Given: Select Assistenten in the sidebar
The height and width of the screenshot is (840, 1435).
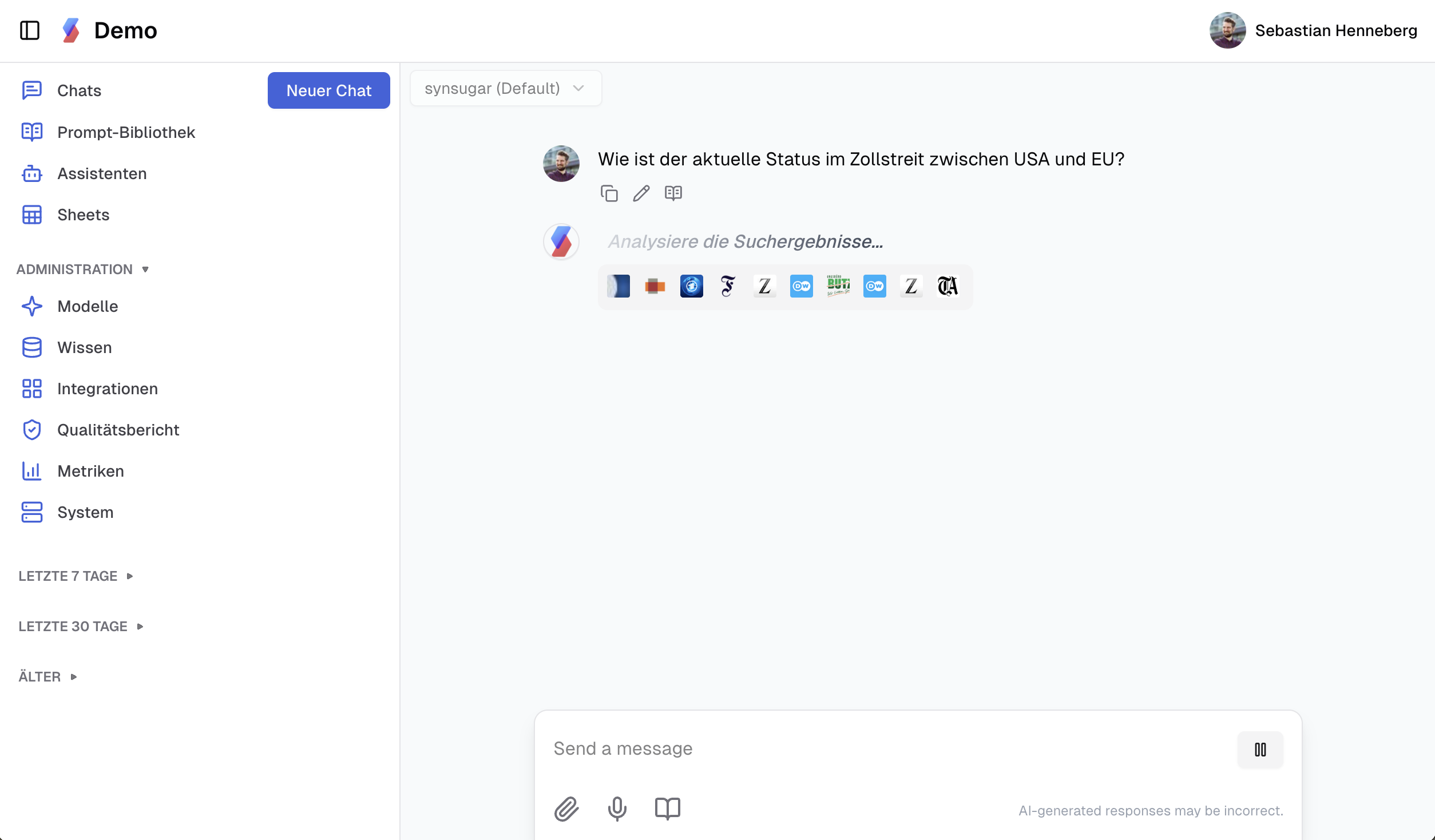Looking at the screenshot, I should (101, 173).
